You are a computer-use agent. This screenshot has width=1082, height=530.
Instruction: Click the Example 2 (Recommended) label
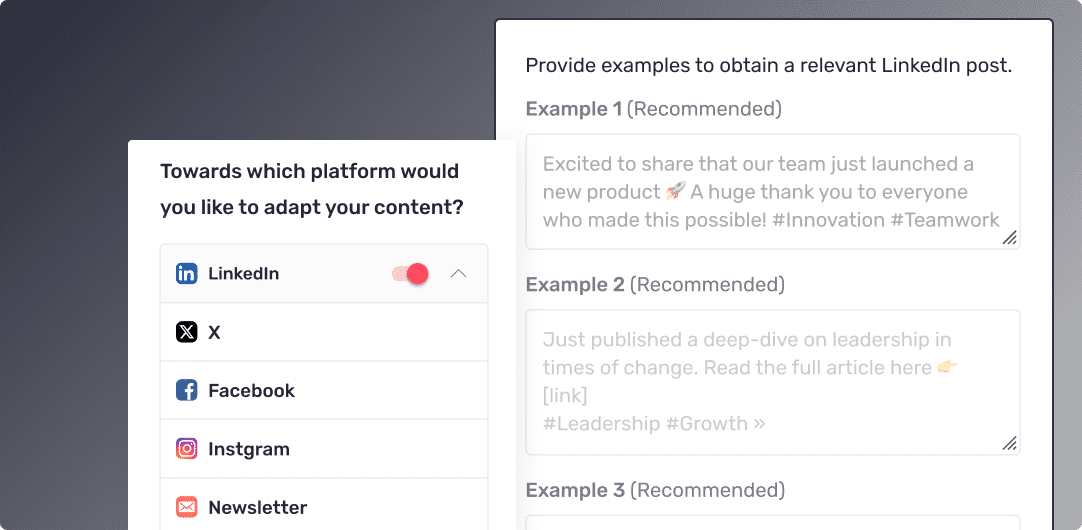tap(655, 285)
